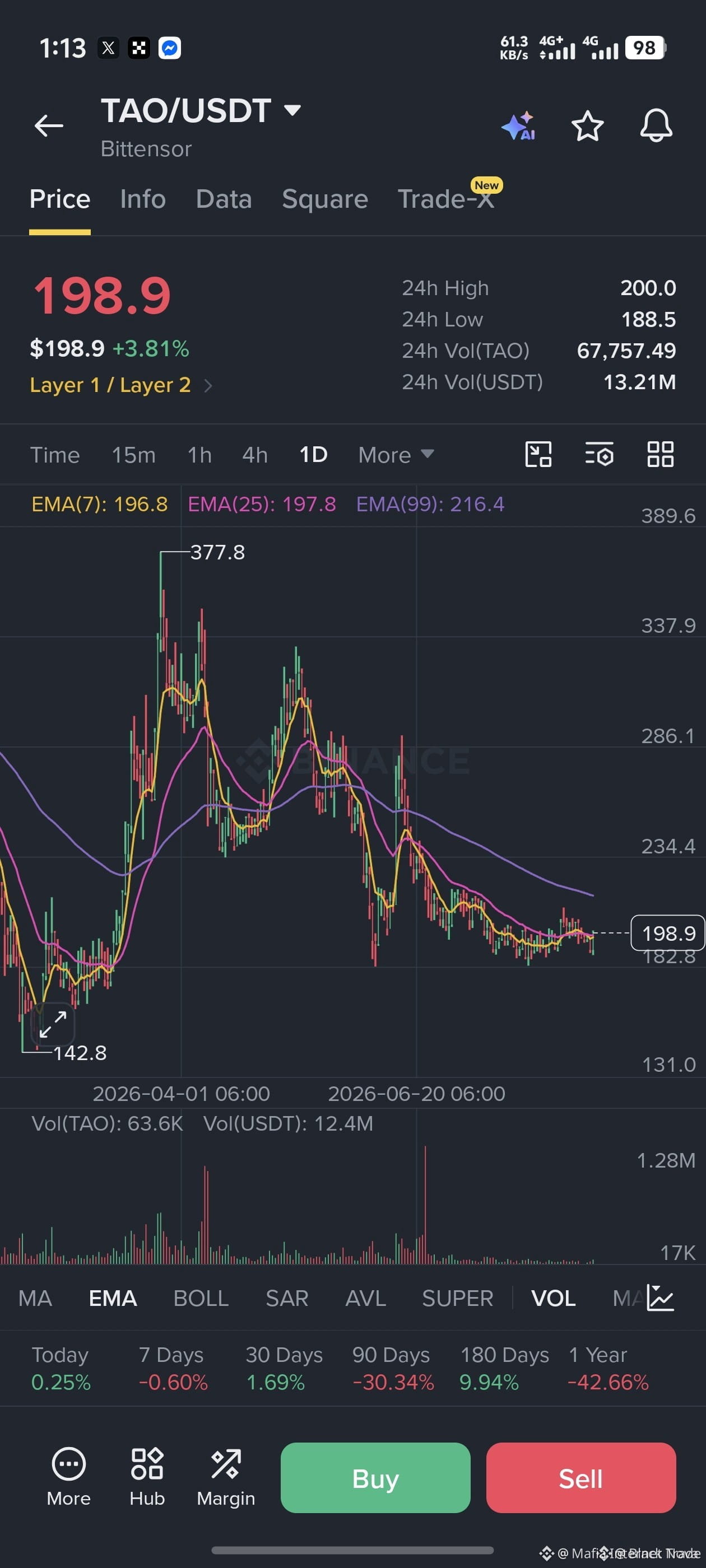706x1568 pixels.
Task: Select the 4h interval
Action: pos(254,455)
